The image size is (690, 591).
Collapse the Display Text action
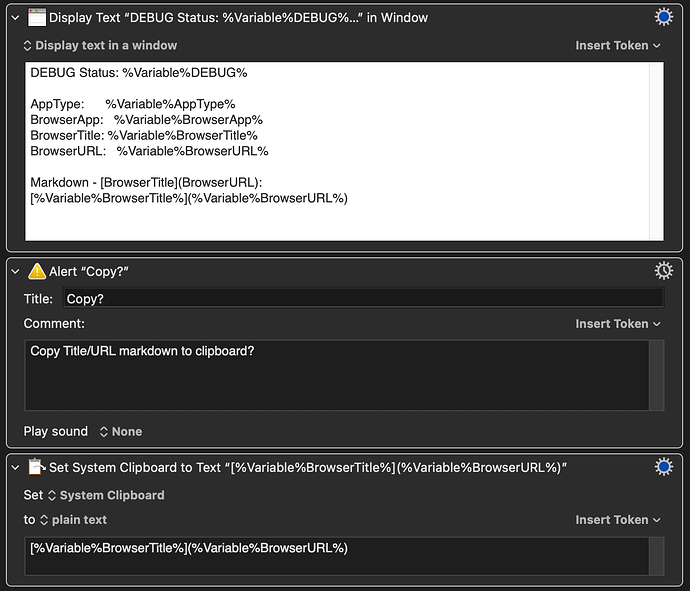point(16,18)
